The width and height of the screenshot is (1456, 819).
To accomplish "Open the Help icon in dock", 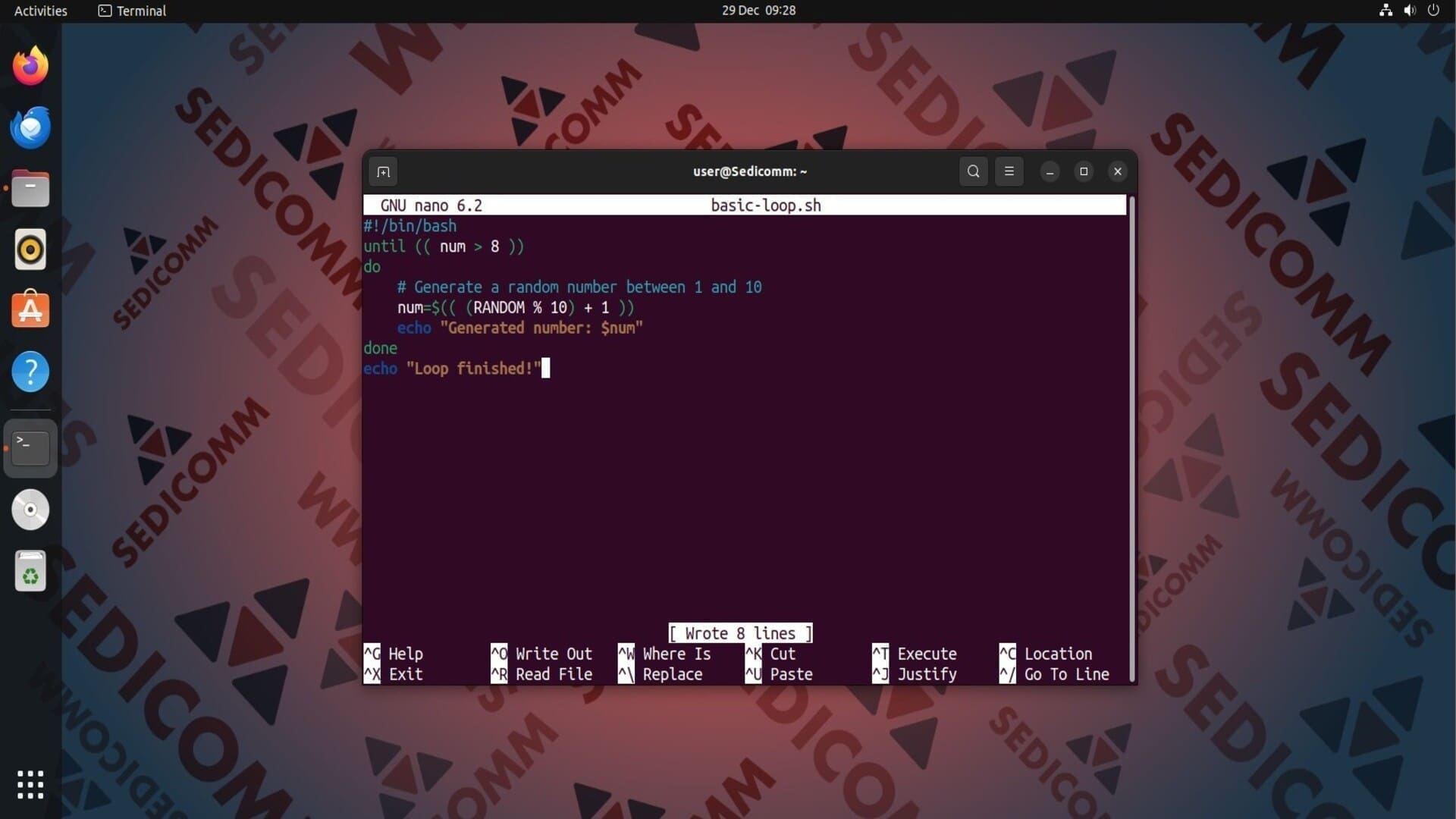I will click(30, 372).
